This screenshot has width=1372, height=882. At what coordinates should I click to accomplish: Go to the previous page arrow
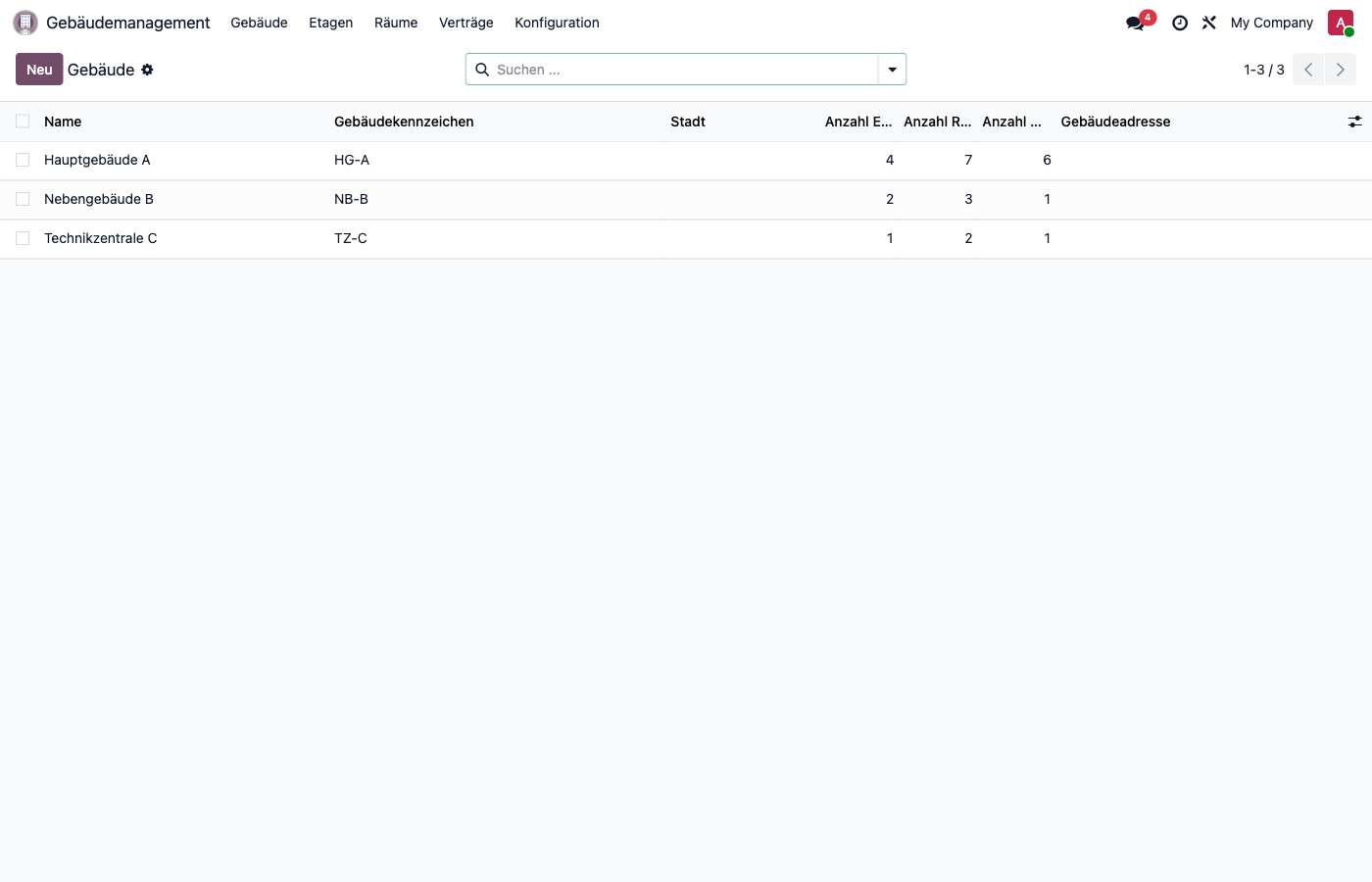[x=1308, y=70]
